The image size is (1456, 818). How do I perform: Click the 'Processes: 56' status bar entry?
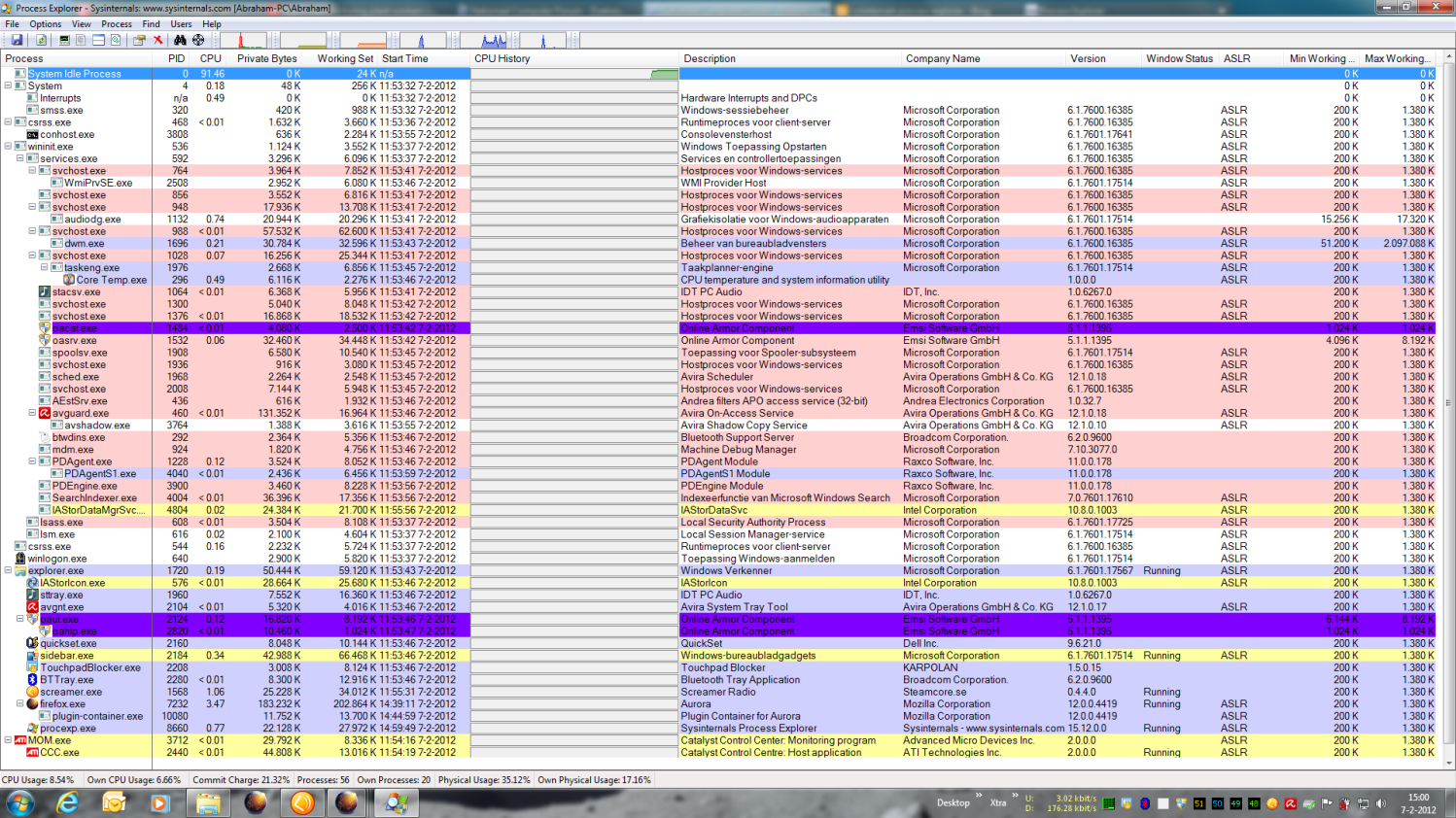(x=323, y=780)
